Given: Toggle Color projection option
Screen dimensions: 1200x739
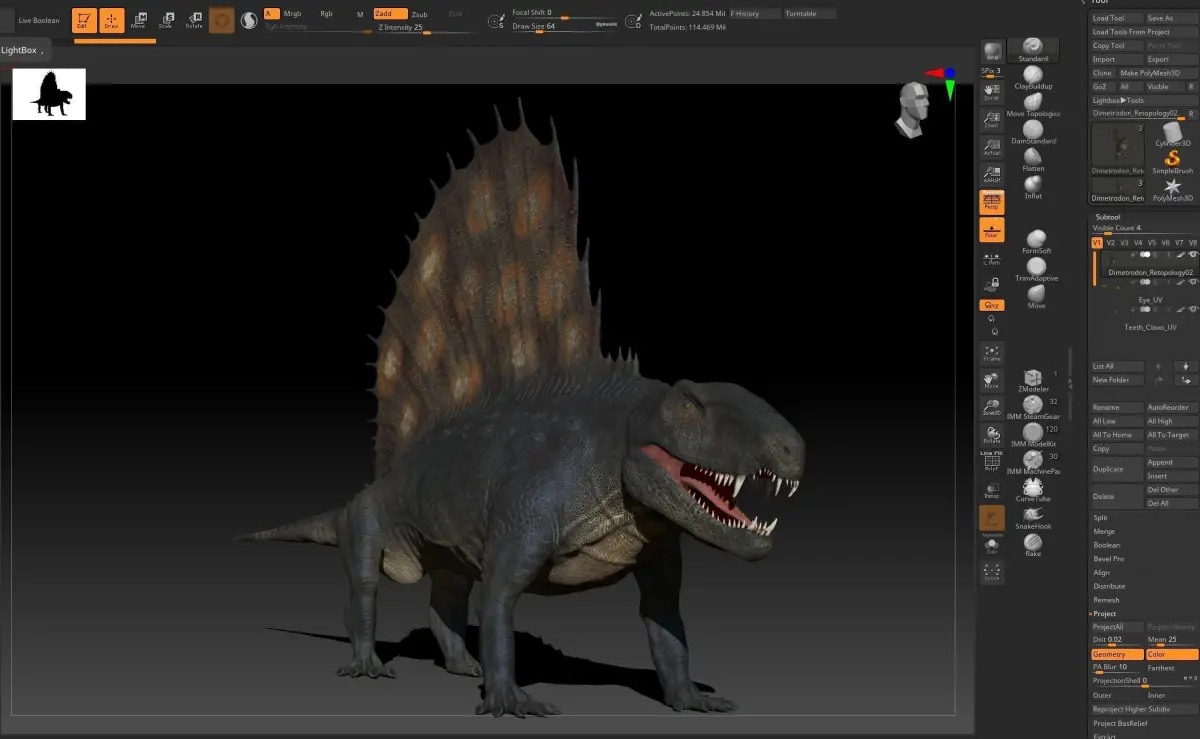Looking at the screenshot, I should tap(1171, 654).
